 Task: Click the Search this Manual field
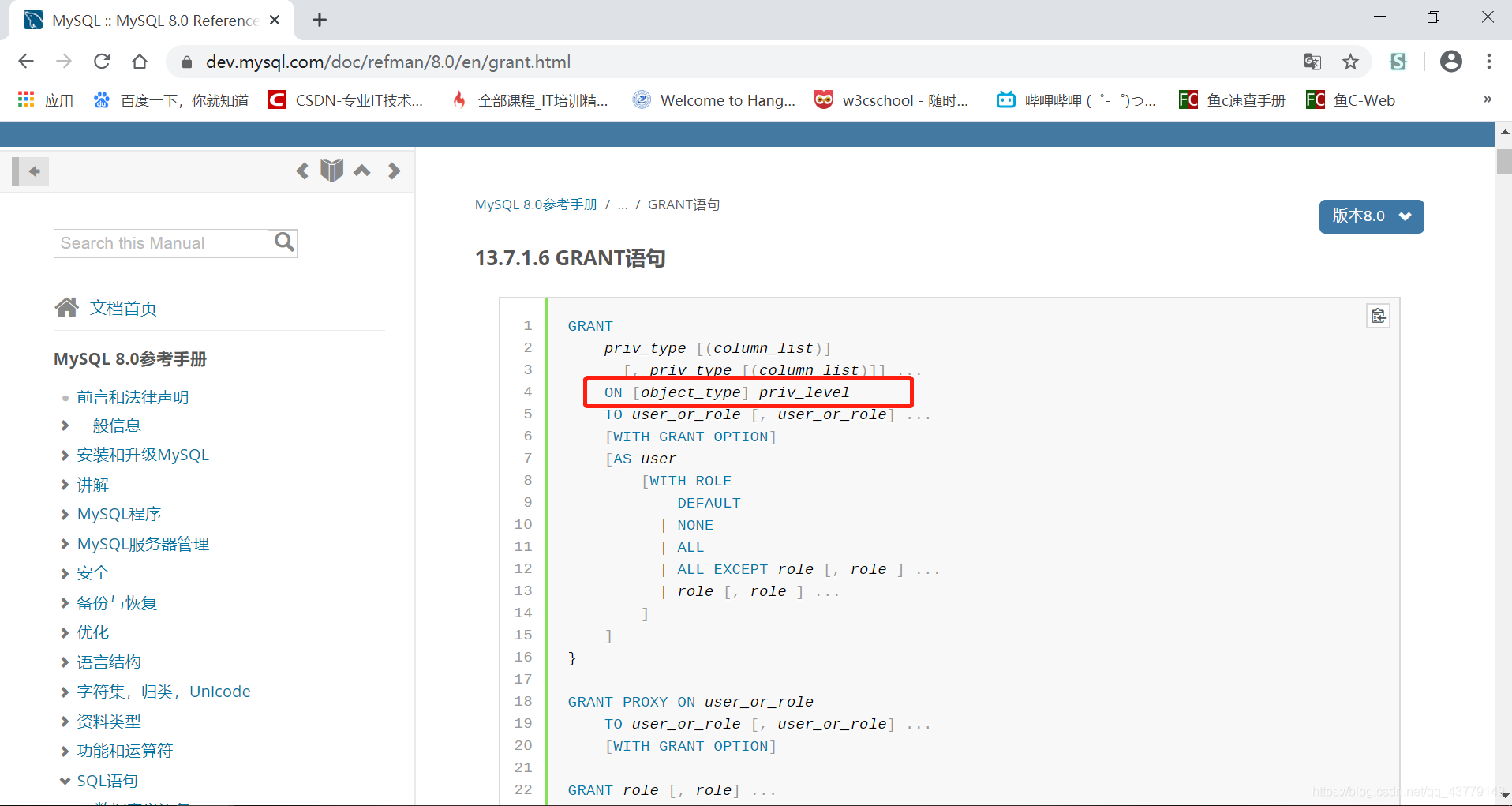162,243
